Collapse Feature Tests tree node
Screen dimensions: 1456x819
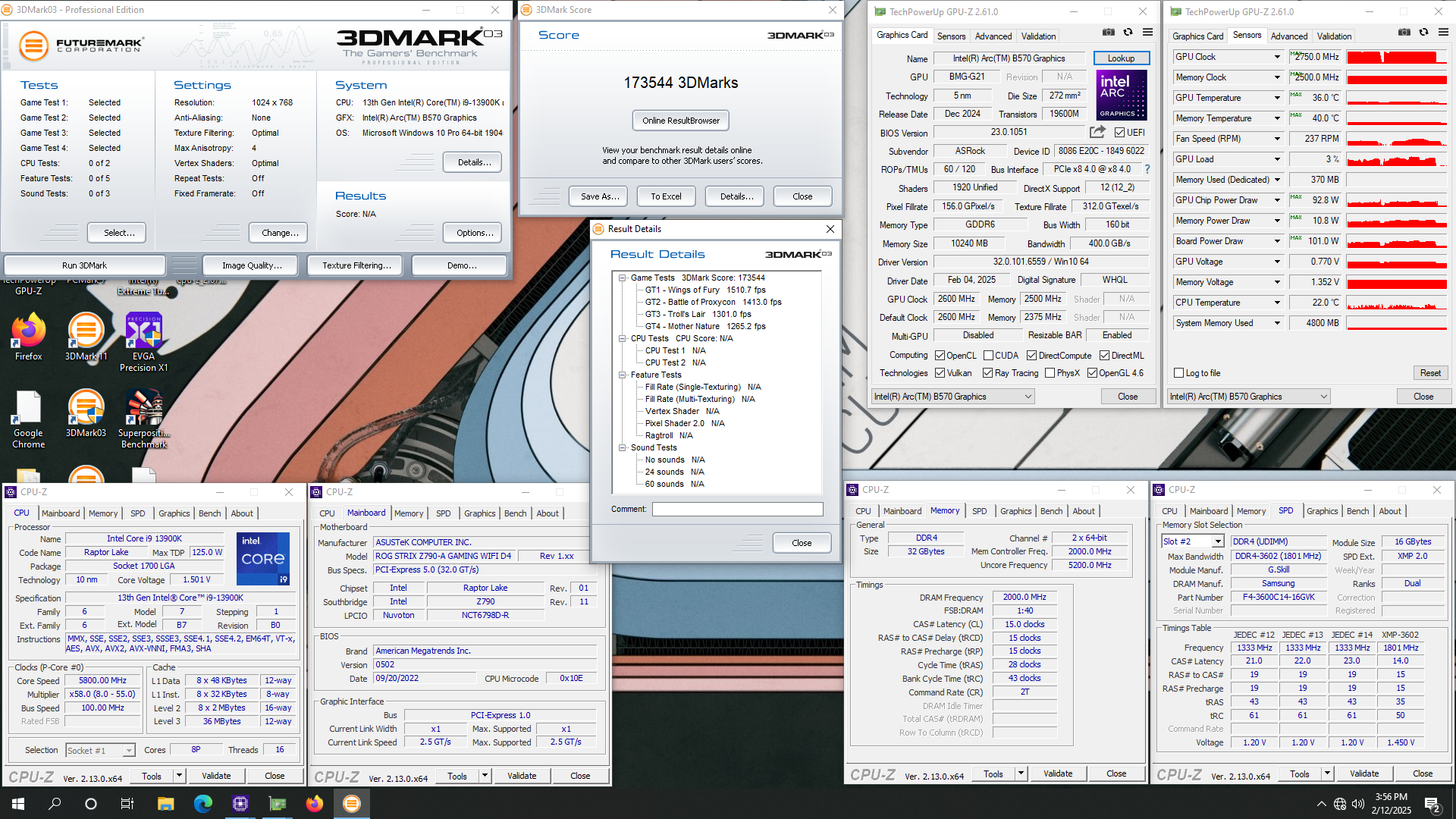pos(623,375)
